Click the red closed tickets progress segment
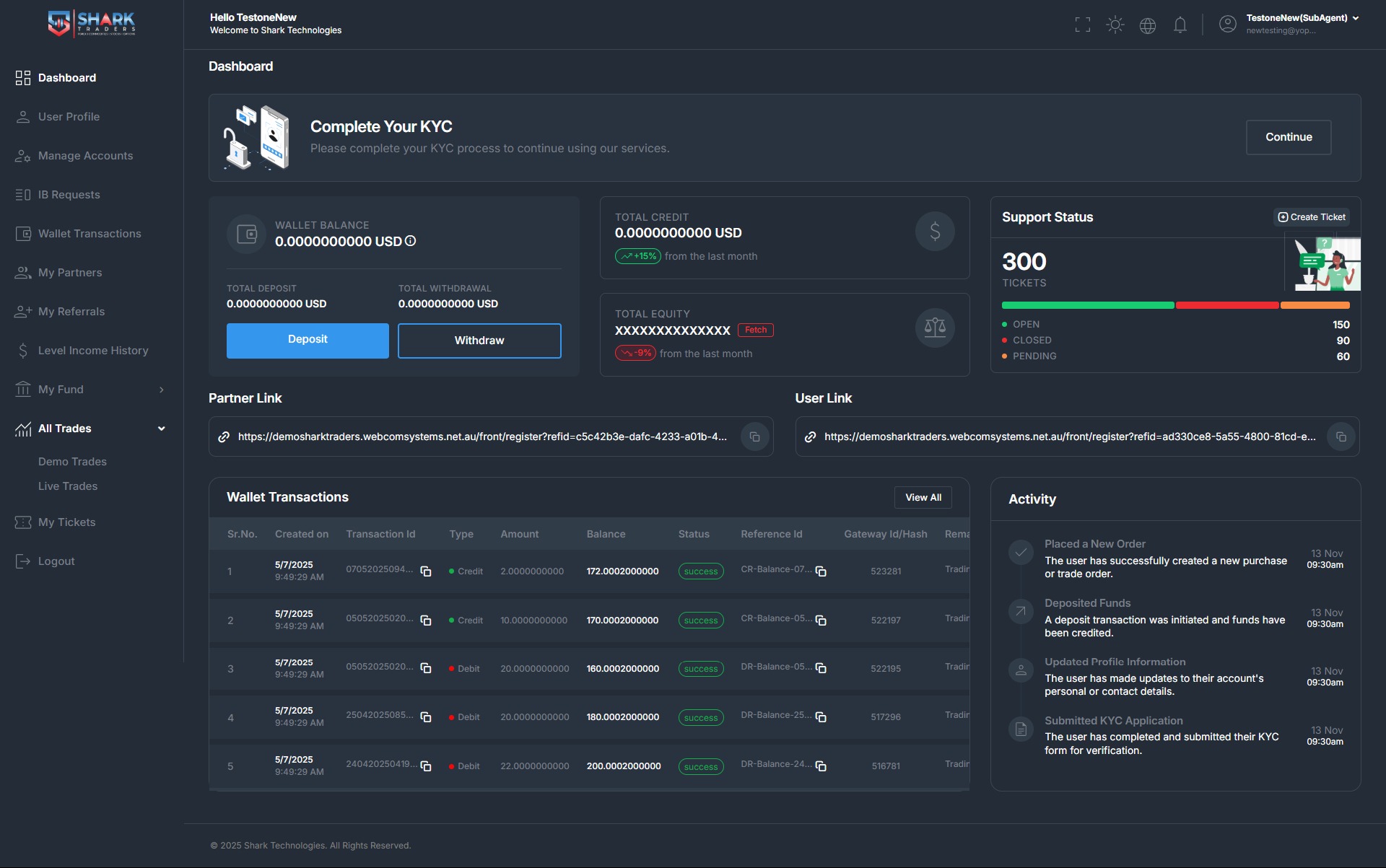This screenshot has width=1386, height=868. click(x=1227, y=305)
